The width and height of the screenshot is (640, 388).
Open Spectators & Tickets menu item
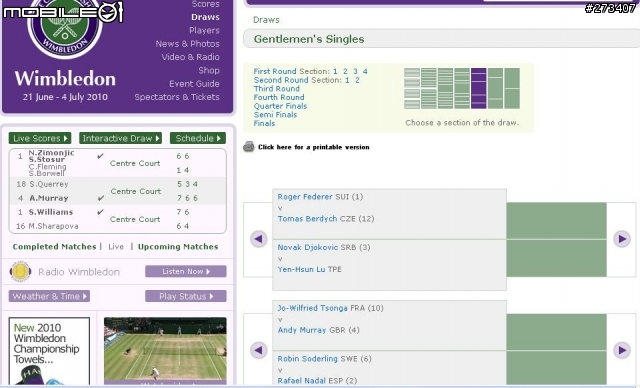pos(177,97)
